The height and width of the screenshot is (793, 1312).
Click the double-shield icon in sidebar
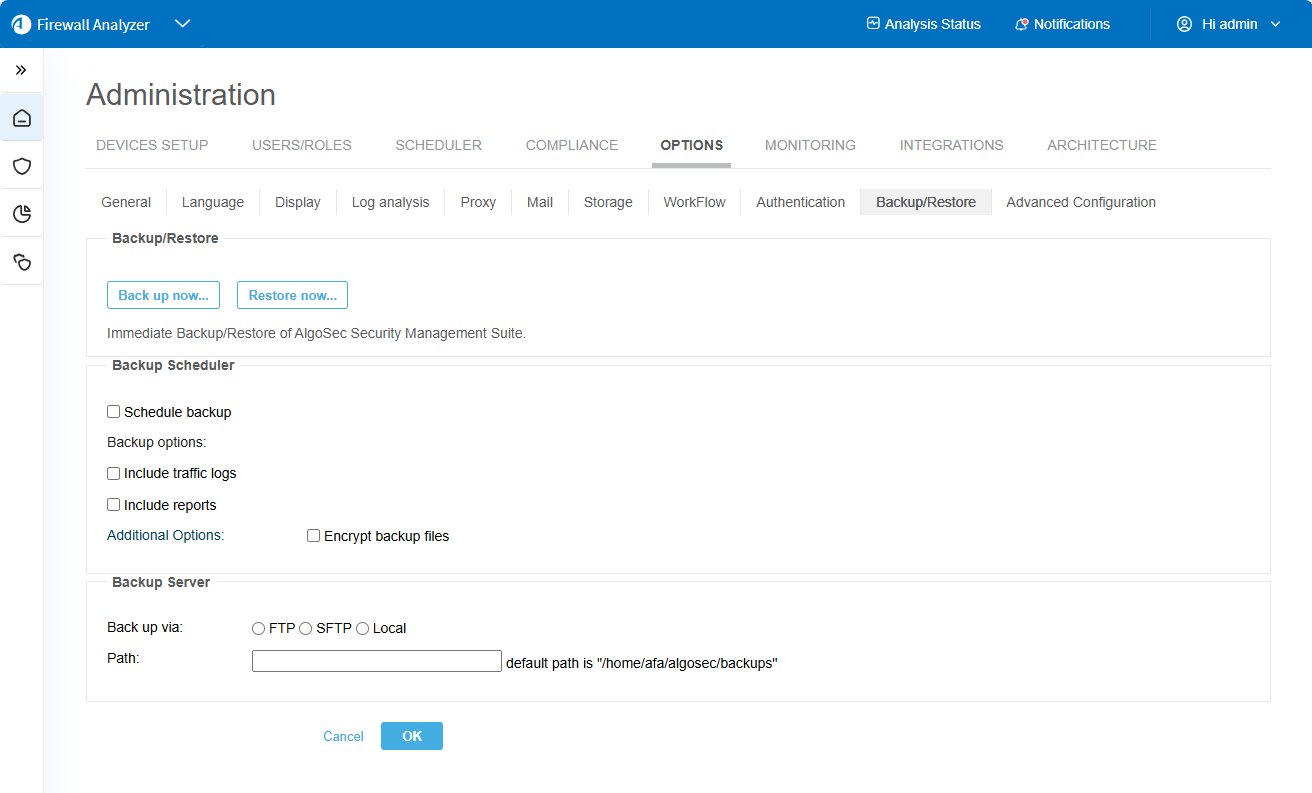[22, 262]
